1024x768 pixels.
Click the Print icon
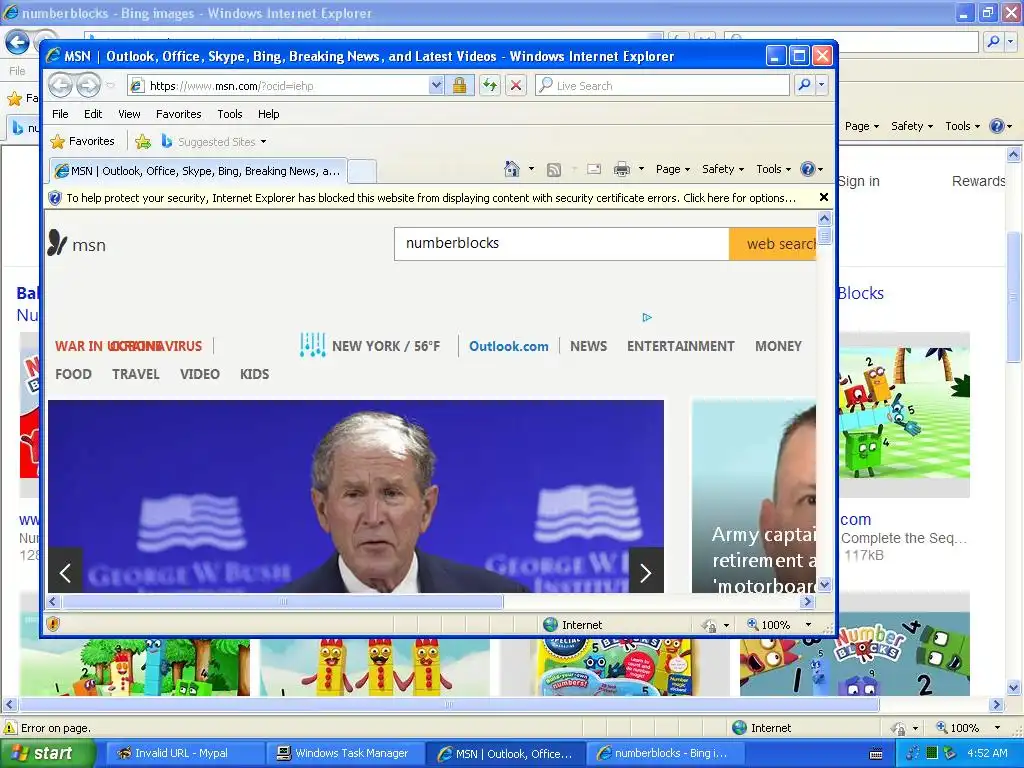[622, 169]
